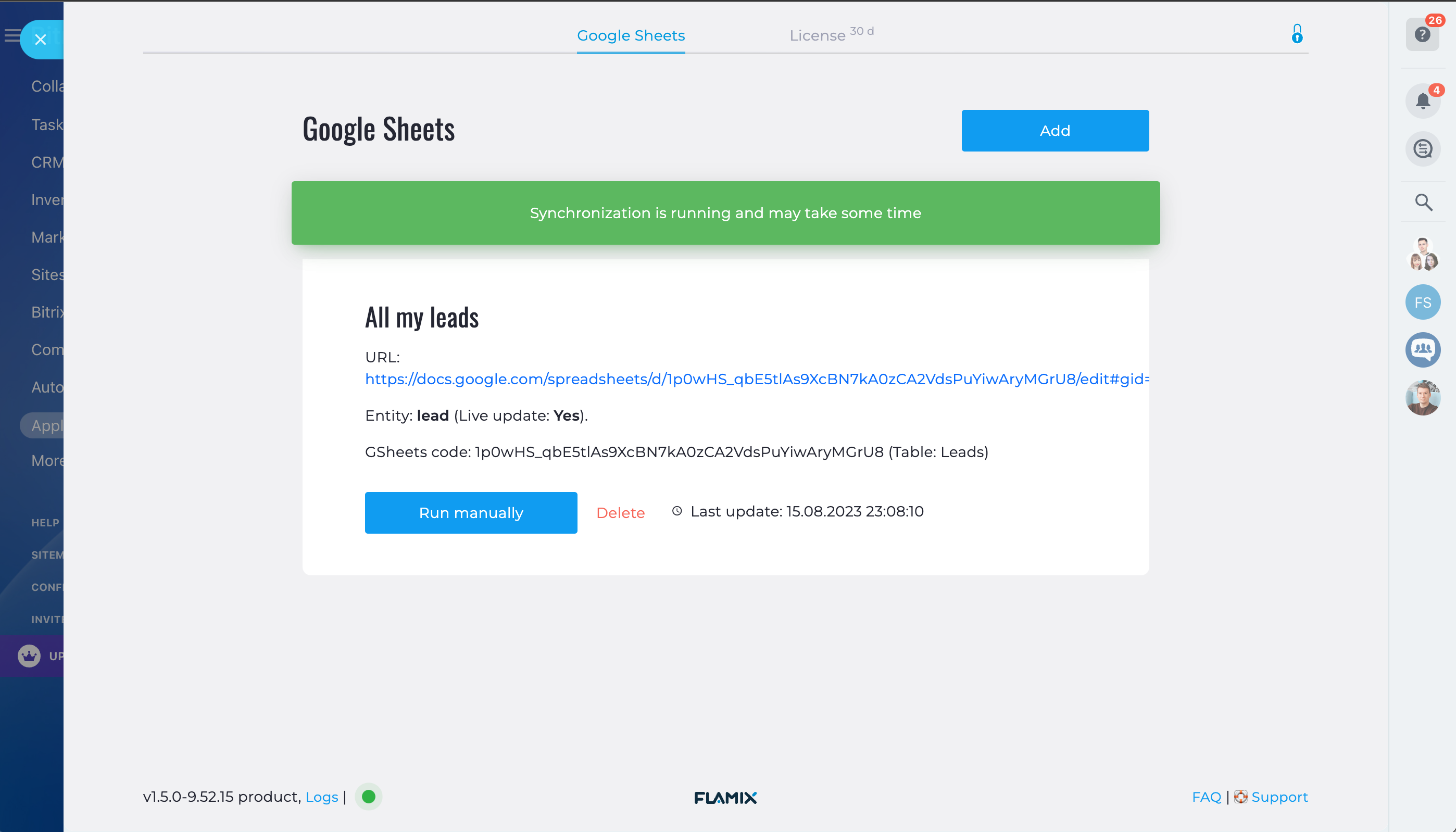This screenshot has width=1456, height=832.
Task: Open the group chat icon
Action: (1422, 349)
